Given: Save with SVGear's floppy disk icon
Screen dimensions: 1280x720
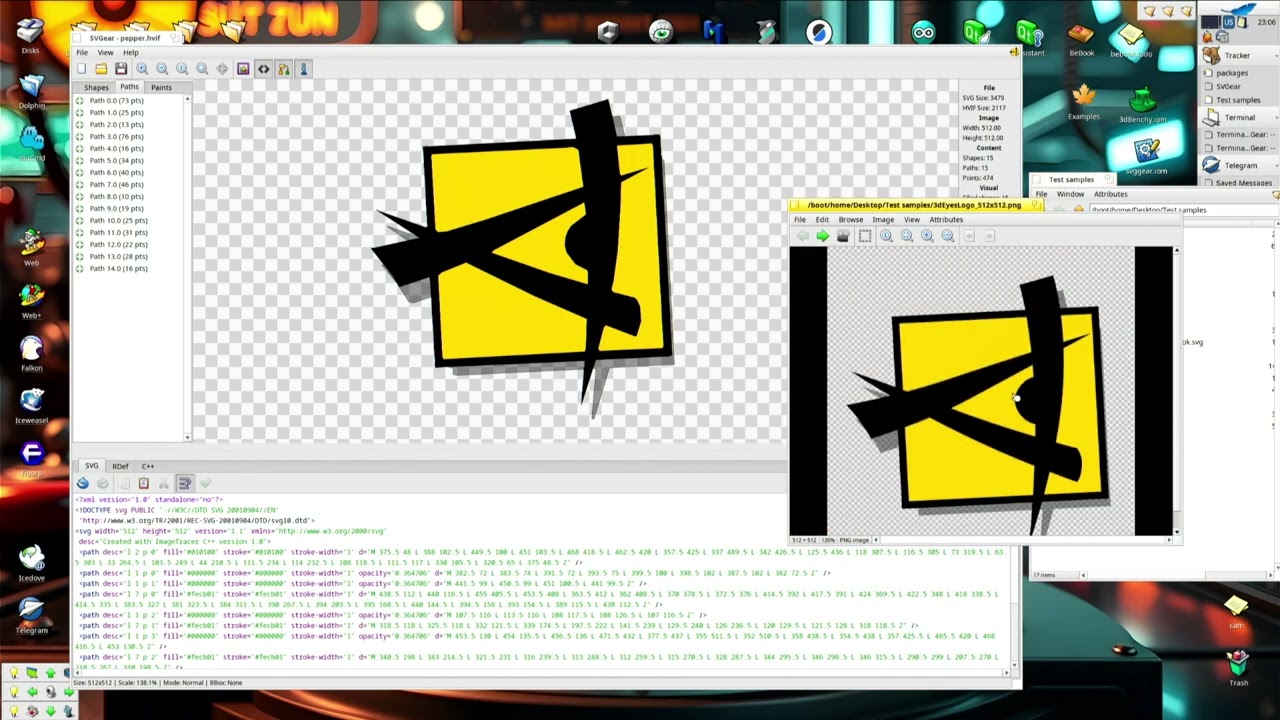Looking at the screenshot, I should pos(121,69).
